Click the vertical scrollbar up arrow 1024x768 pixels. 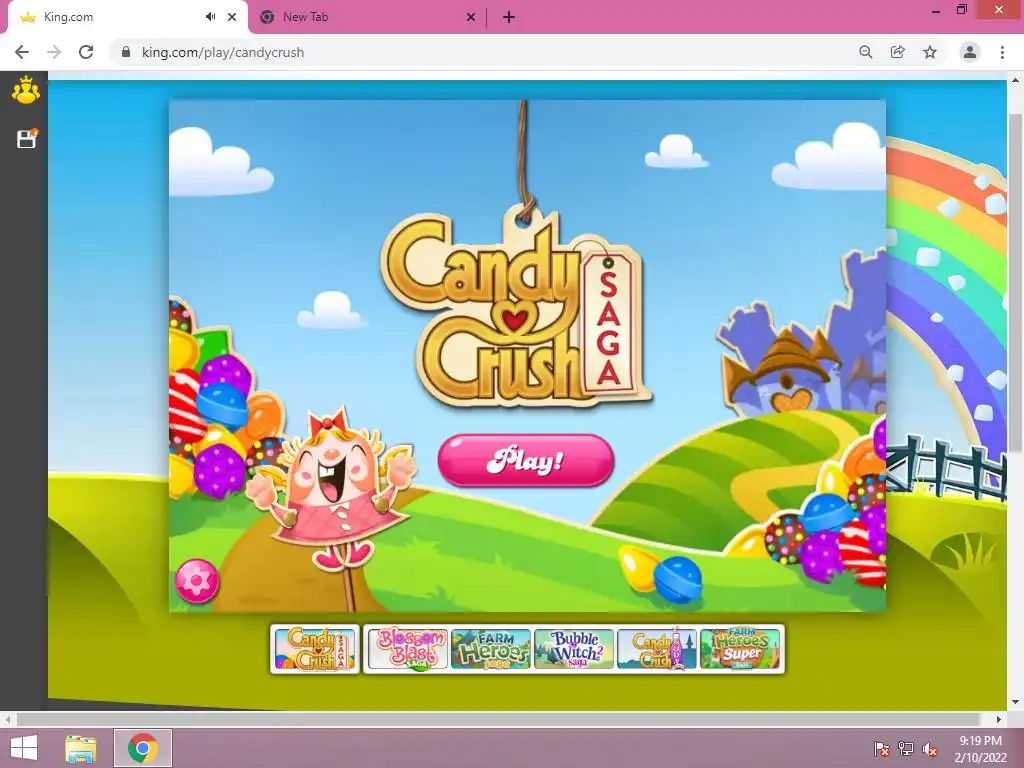click(x=1016, y=80)
